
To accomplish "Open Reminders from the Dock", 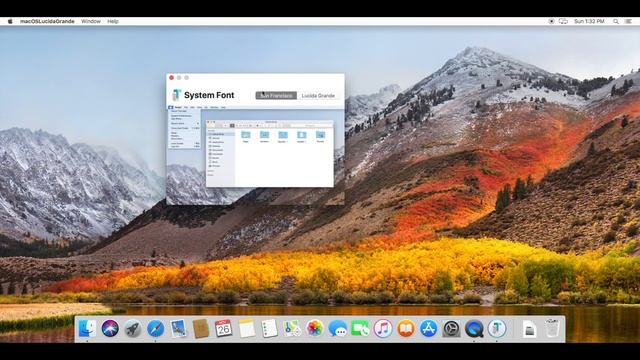I will [269, 328].
